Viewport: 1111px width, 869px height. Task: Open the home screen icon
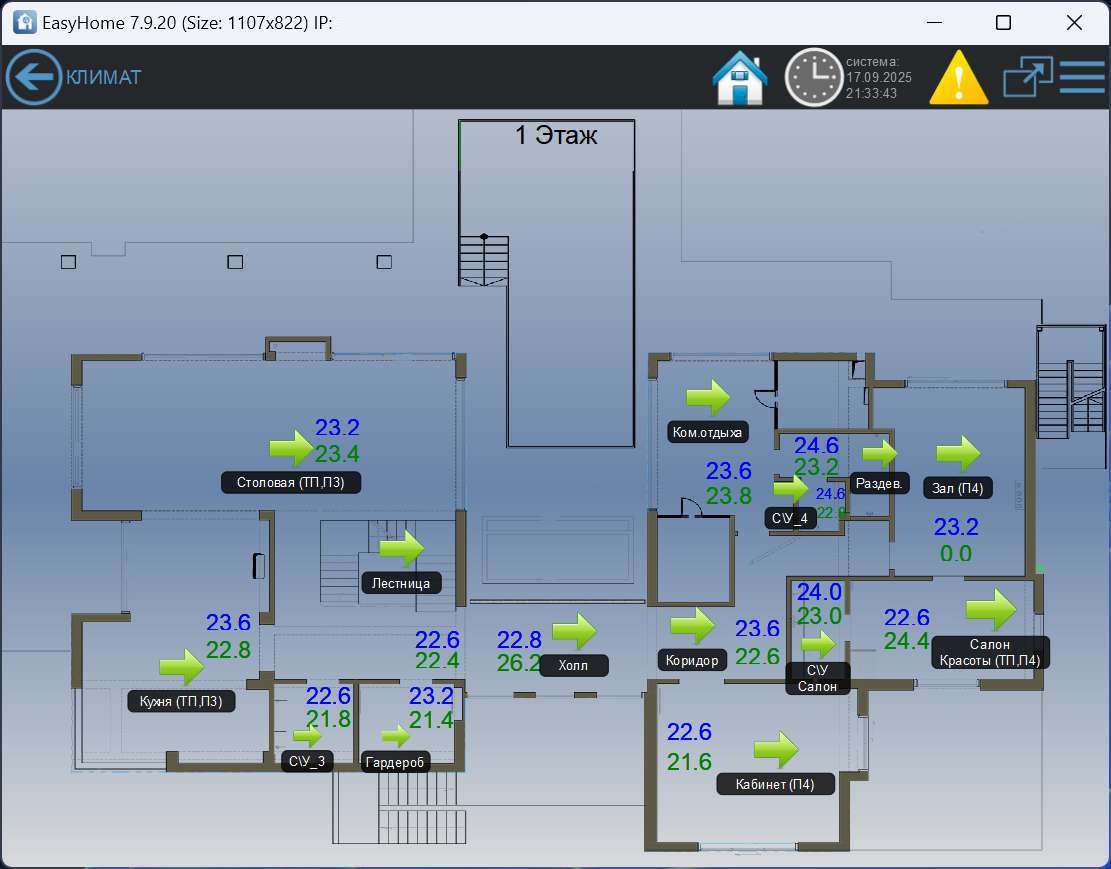point(740,77)
